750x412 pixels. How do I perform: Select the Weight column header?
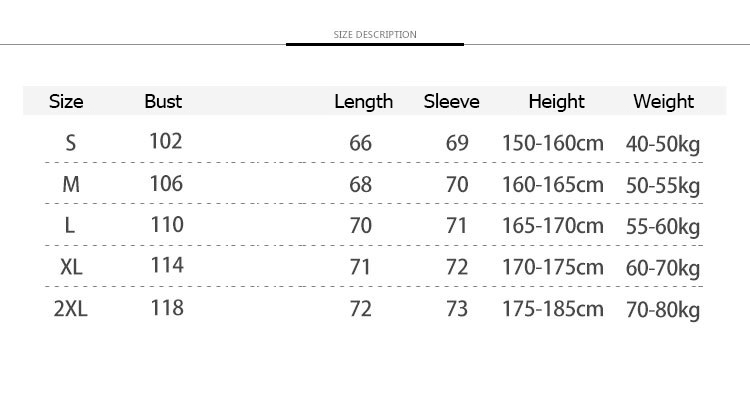663,101
